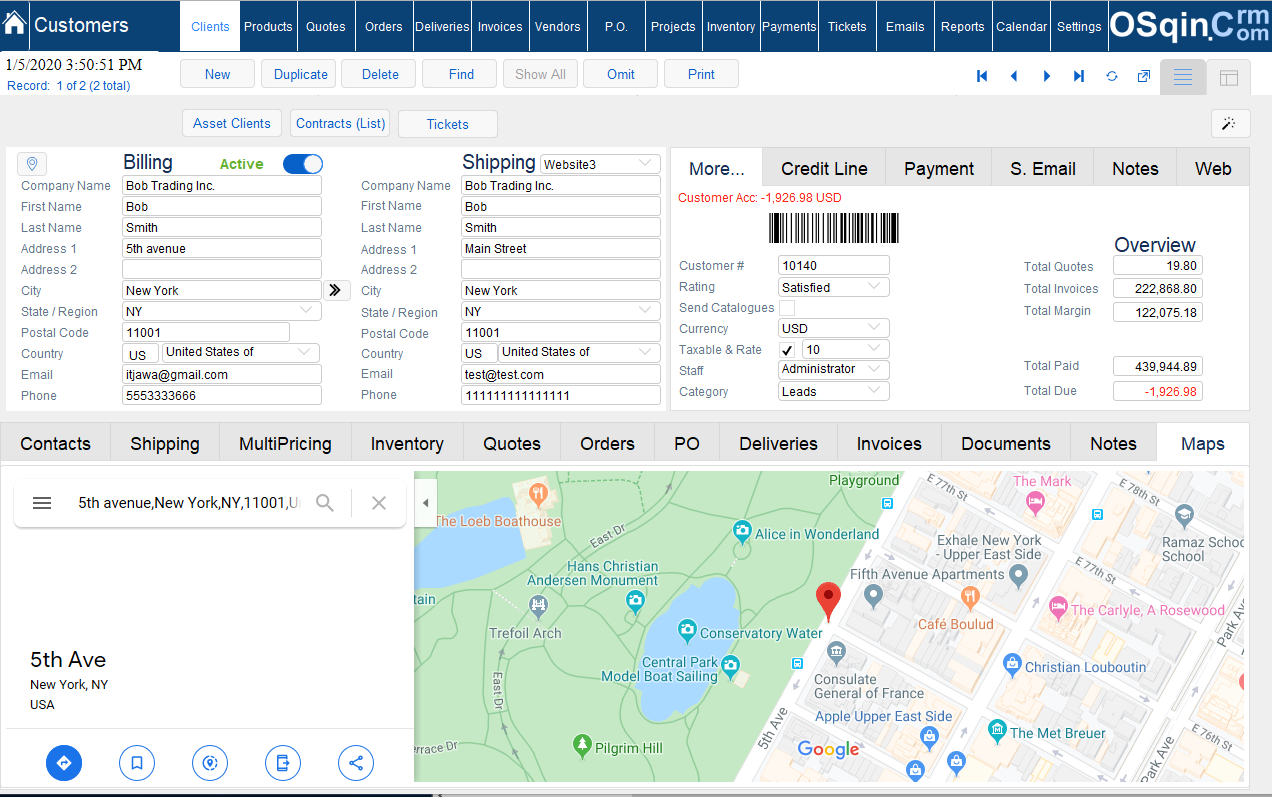Open the Currency dropdown
The image size is (1272, 797).
(834, 328)
